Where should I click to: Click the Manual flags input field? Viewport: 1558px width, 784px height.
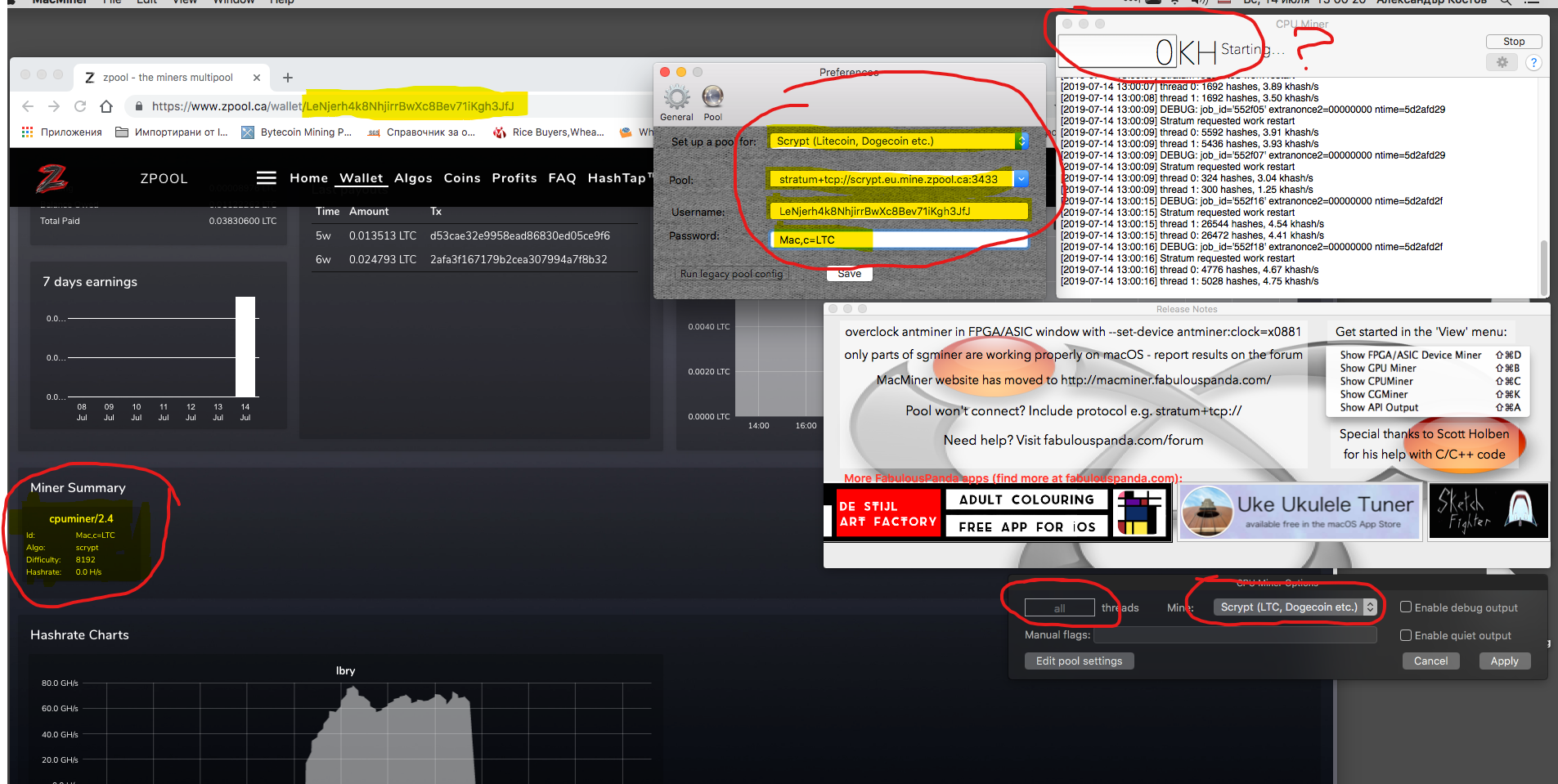click(1235, 635)
